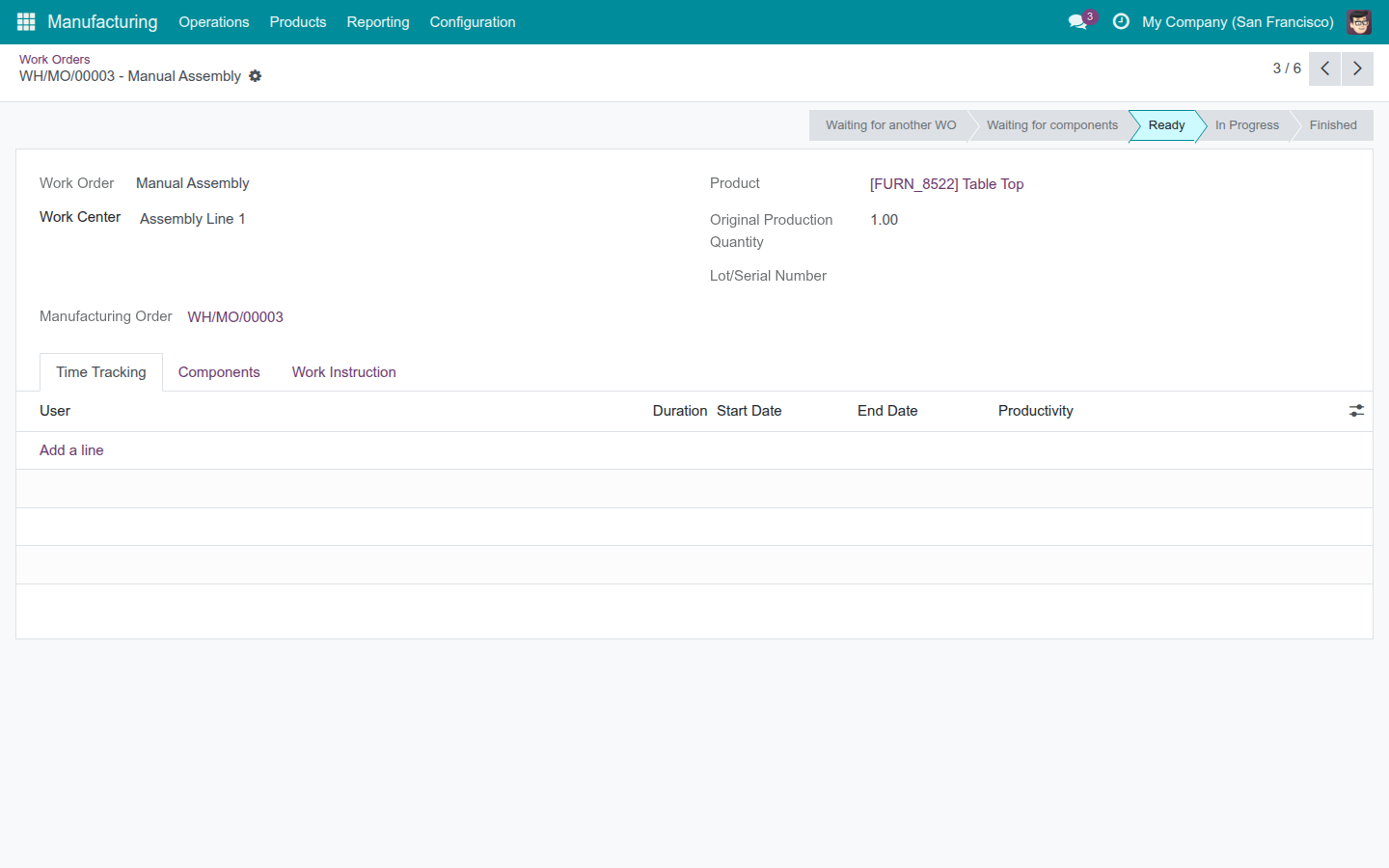Open the Table Top product link

coord(946,184)
